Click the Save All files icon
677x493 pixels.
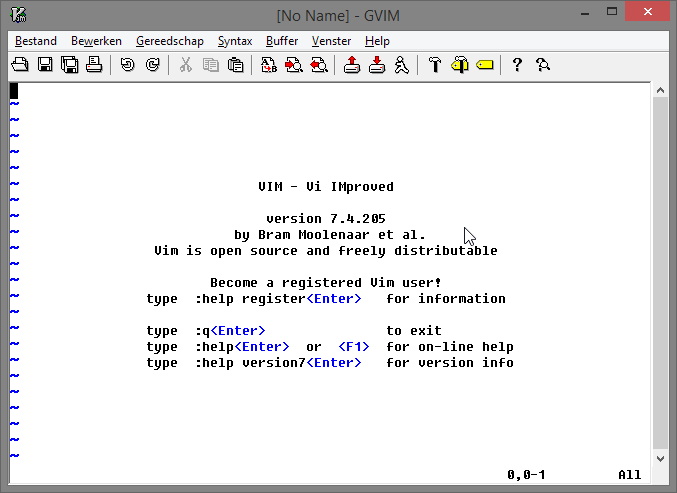pyautogui.click(x=70, y=65)
